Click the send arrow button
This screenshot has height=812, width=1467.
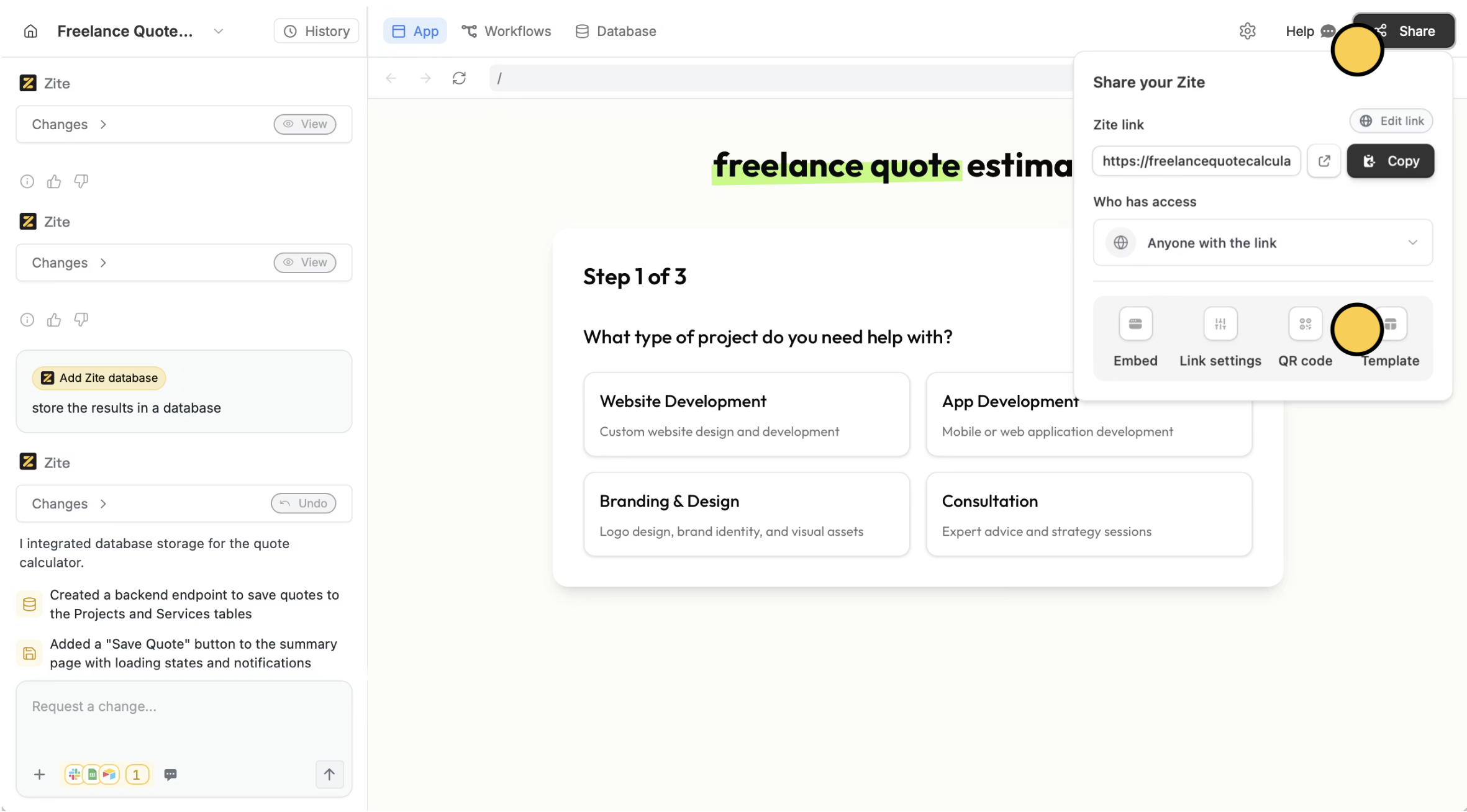pos(329,774)
